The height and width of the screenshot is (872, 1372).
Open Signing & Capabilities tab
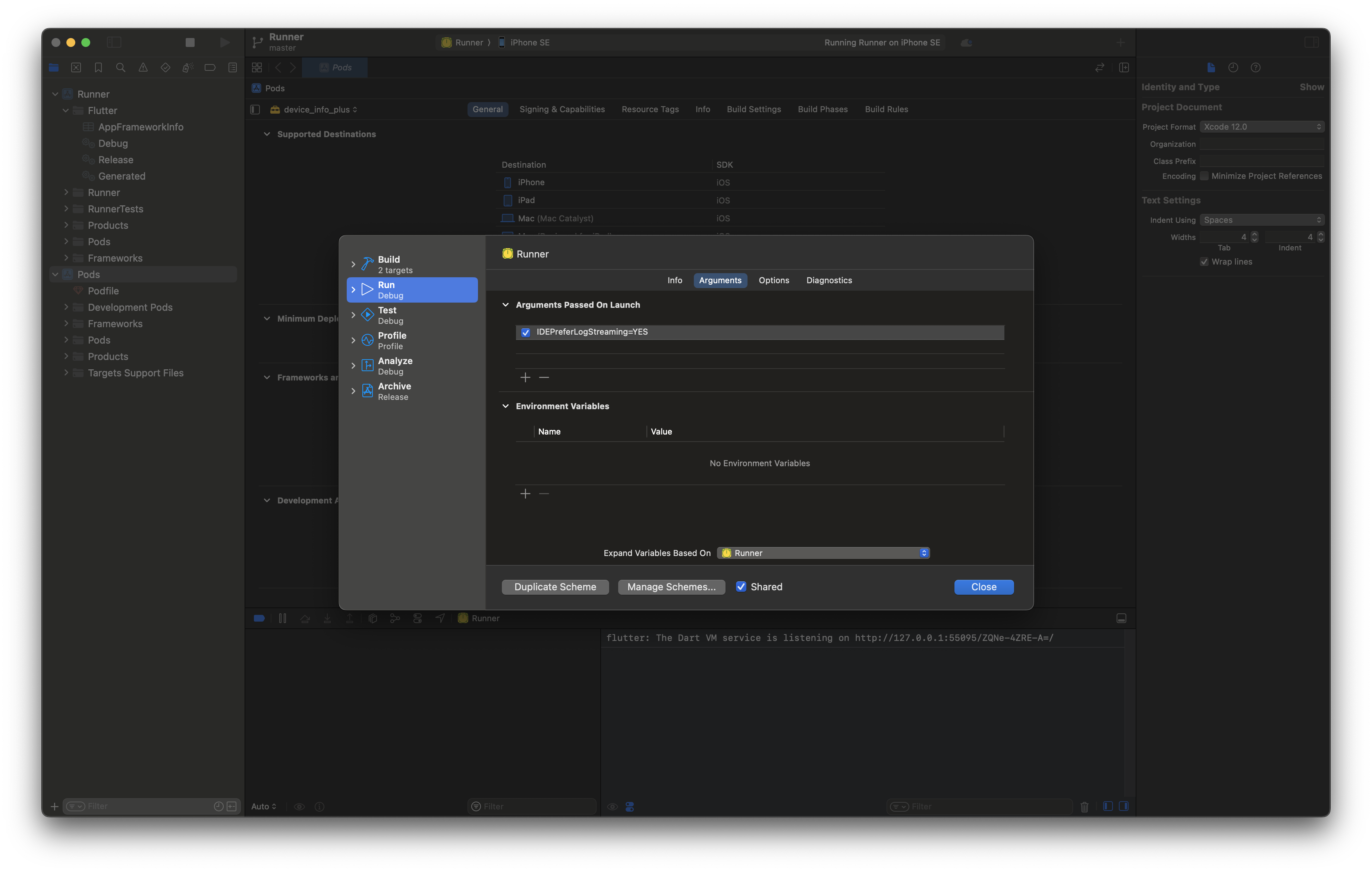tap(562, 109)
